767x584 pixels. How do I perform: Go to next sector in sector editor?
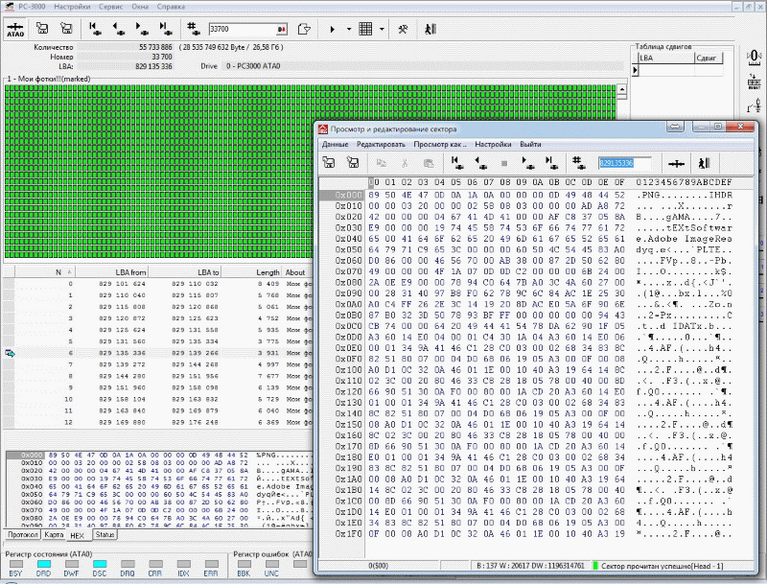point(529,162)
